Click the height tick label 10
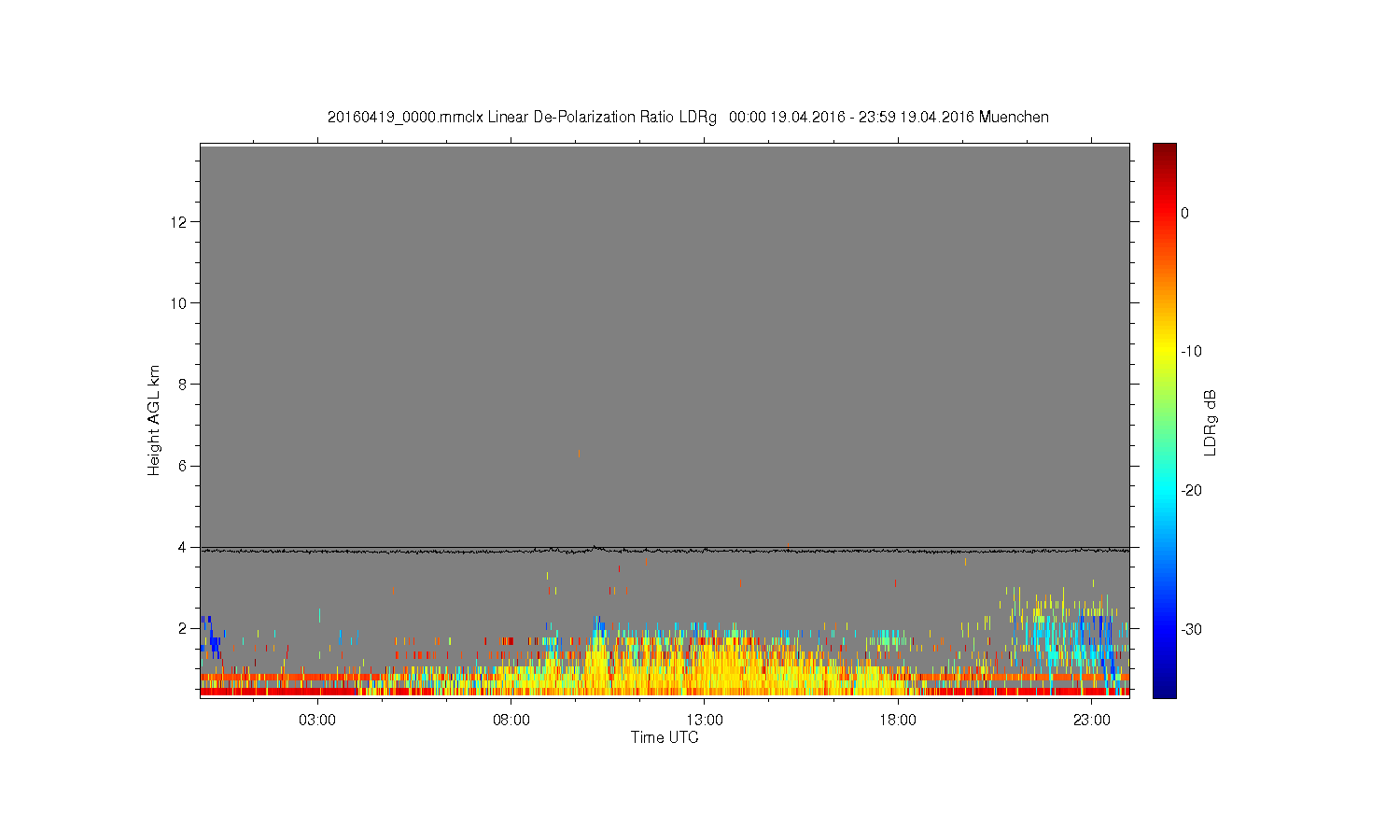The width and height of the screenshot is (1400, 840). point(179,303)
